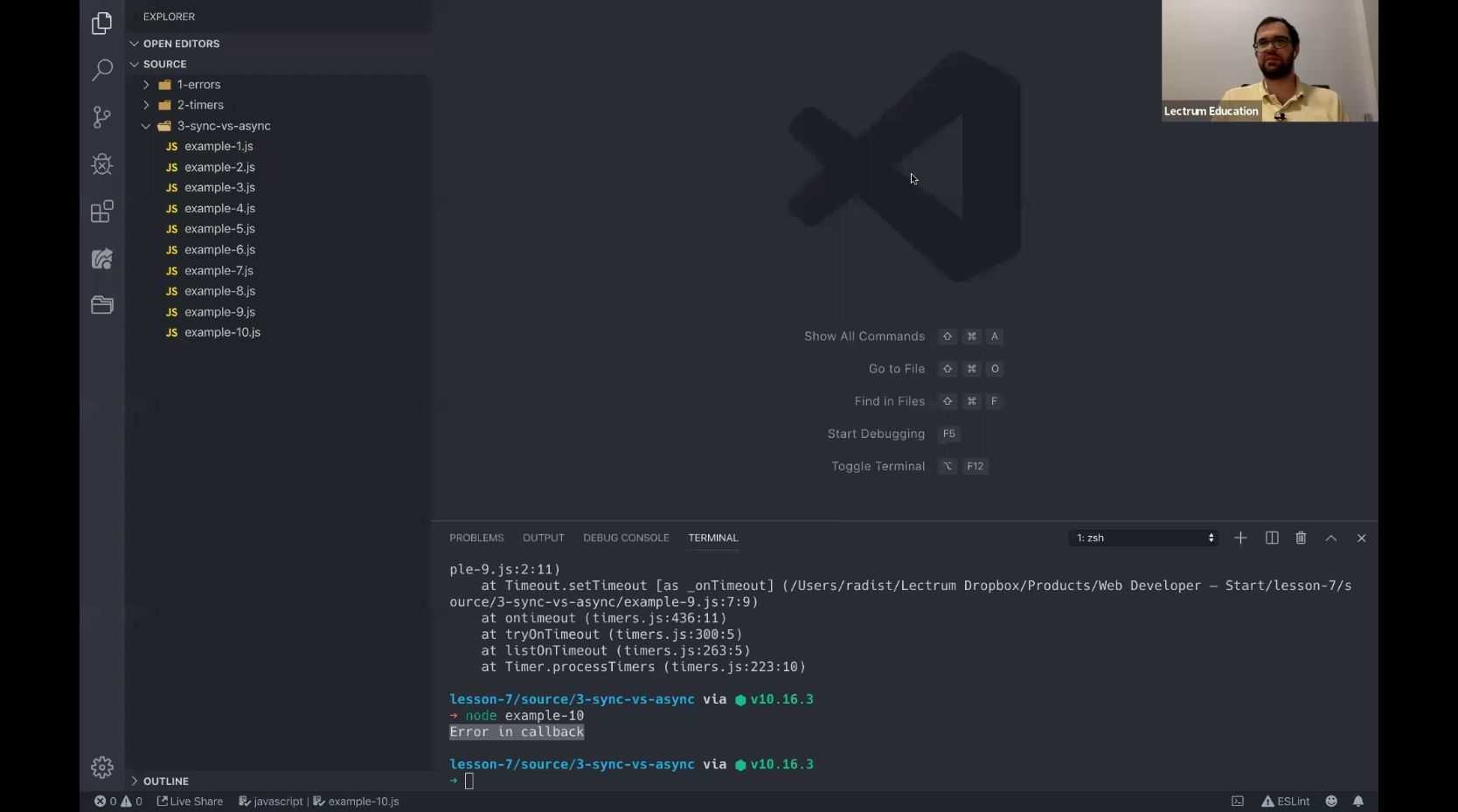
Task: Open the Search view in activity bar
Action: (102, 70)
